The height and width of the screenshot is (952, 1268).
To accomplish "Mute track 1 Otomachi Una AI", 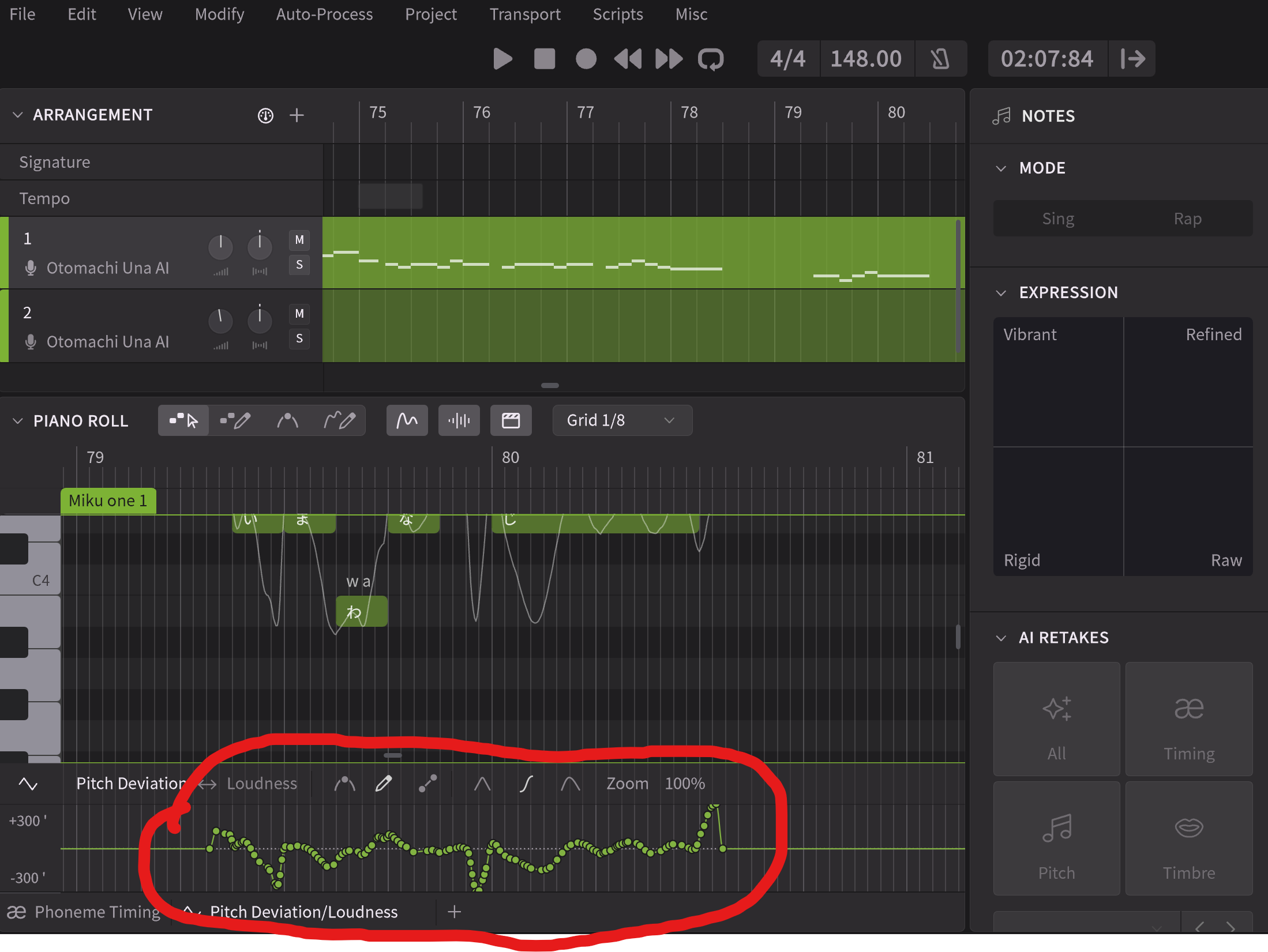I will tap(299, 240).
